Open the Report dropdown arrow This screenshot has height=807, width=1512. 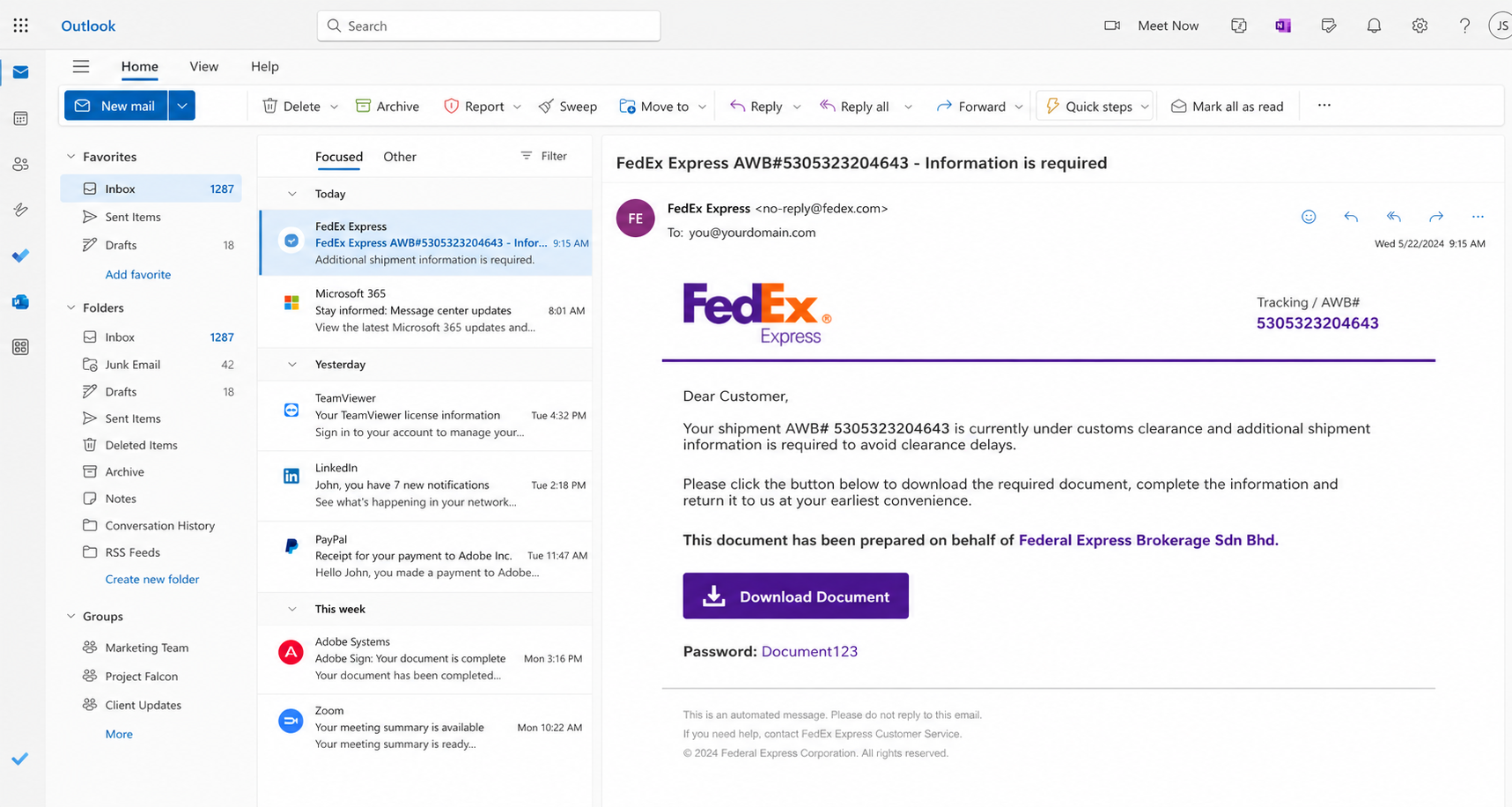(x=517, y=107)
